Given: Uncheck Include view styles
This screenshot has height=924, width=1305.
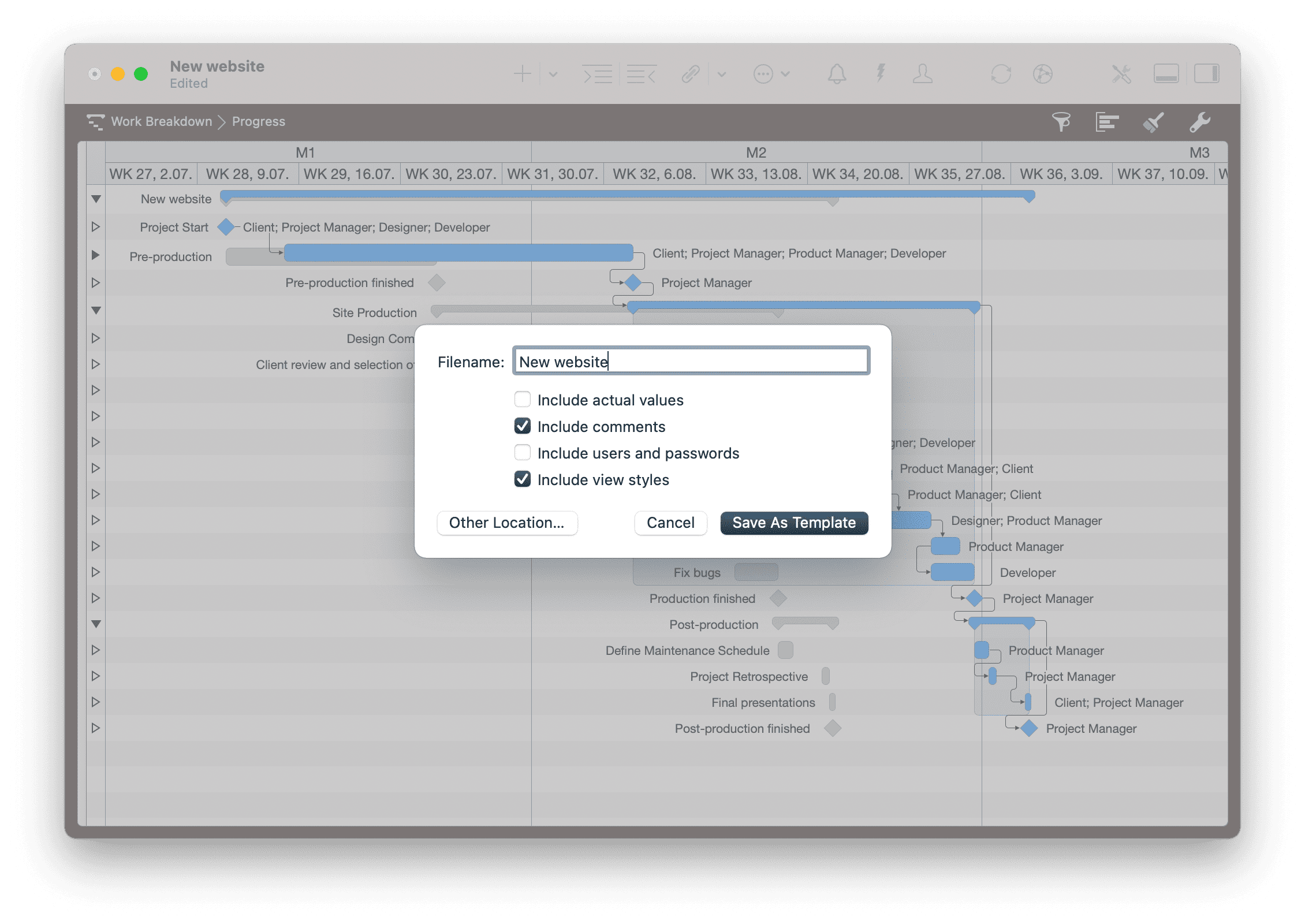Looking at the screenshot, I should point(522,479).
